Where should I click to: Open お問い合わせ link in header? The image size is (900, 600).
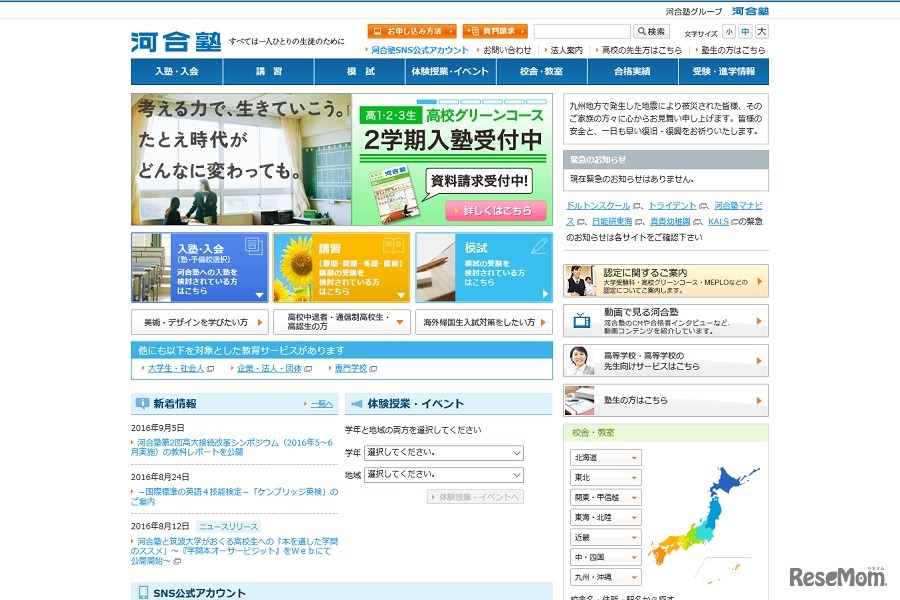(507, 50)
